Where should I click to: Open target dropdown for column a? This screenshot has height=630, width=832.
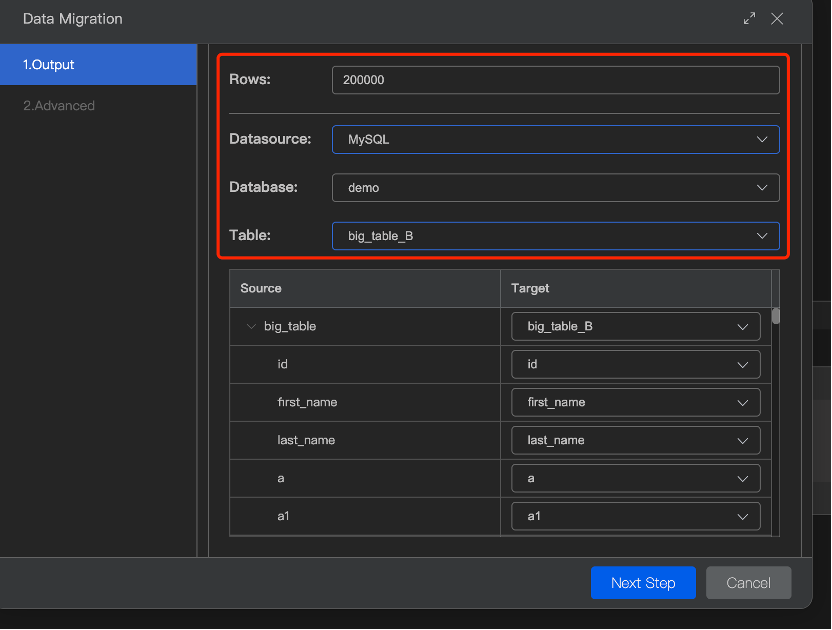(635, 478)
